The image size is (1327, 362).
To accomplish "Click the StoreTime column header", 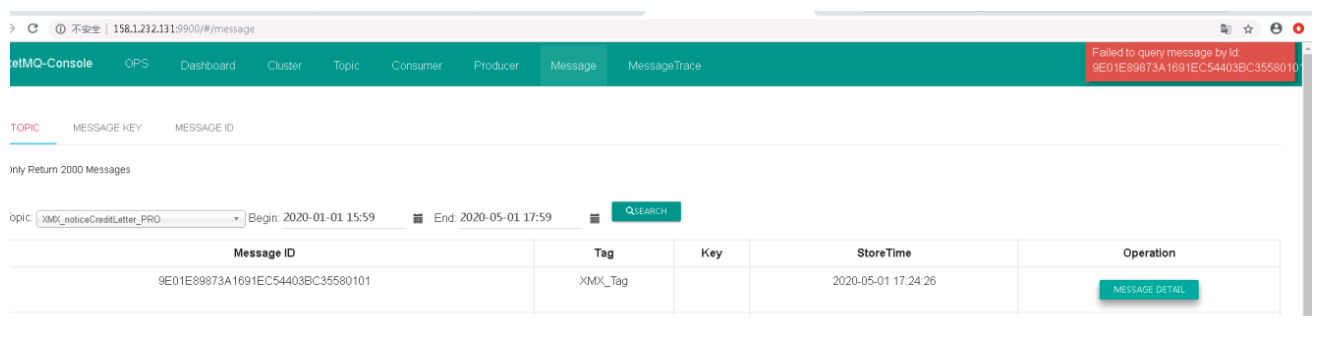I will (x=884, y=254).
